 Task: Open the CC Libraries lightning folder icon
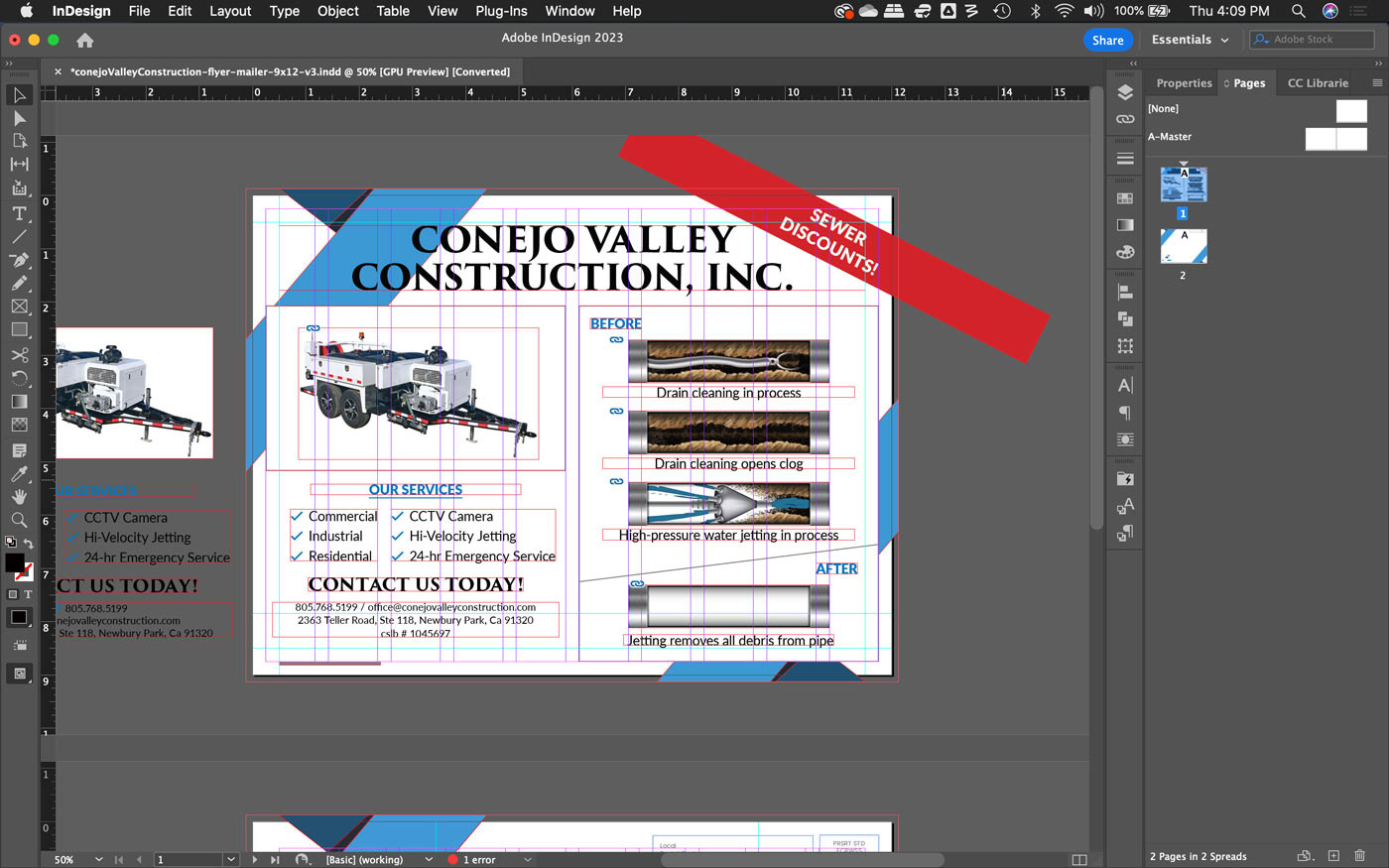tap(1125, 479)
